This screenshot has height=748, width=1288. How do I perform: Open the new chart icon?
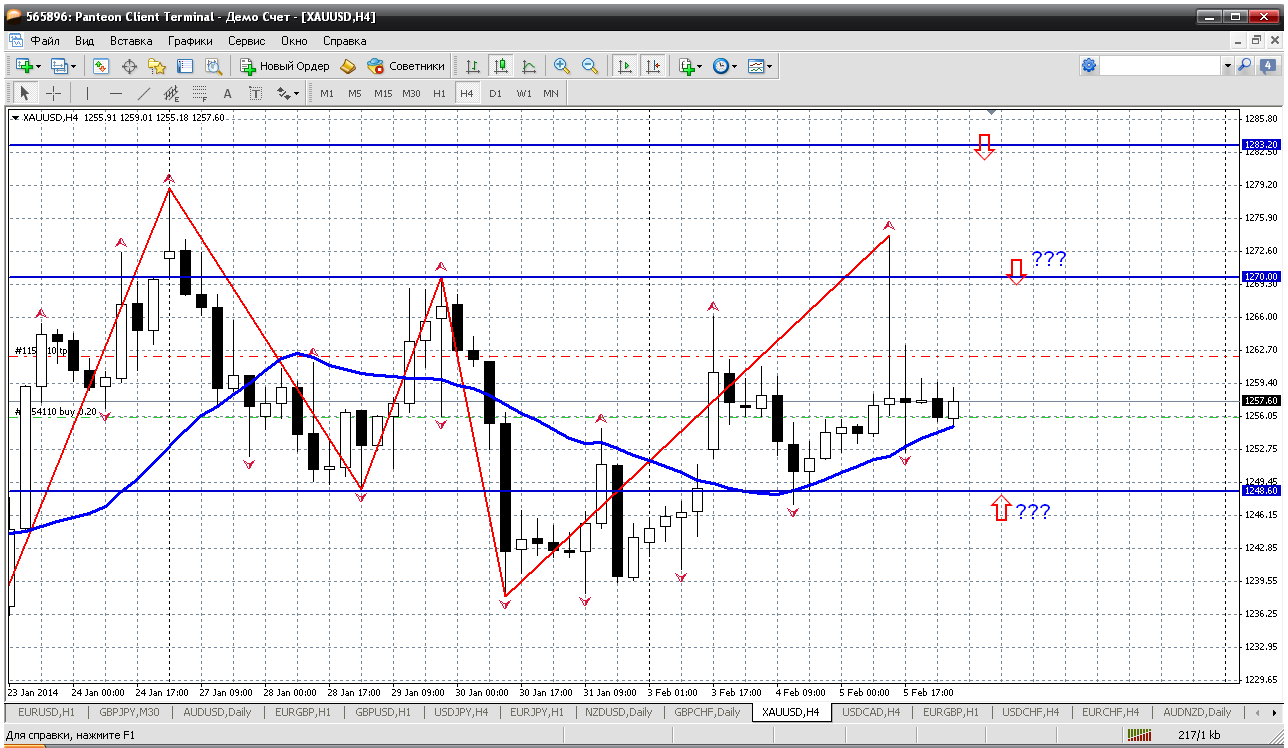24,66
